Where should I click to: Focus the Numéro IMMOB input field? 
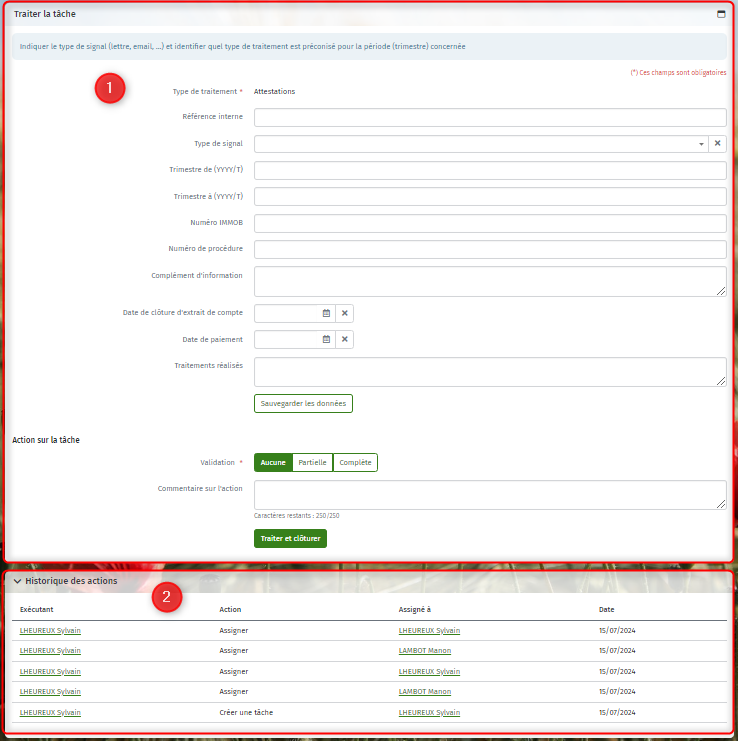click(x=490, y=223)
